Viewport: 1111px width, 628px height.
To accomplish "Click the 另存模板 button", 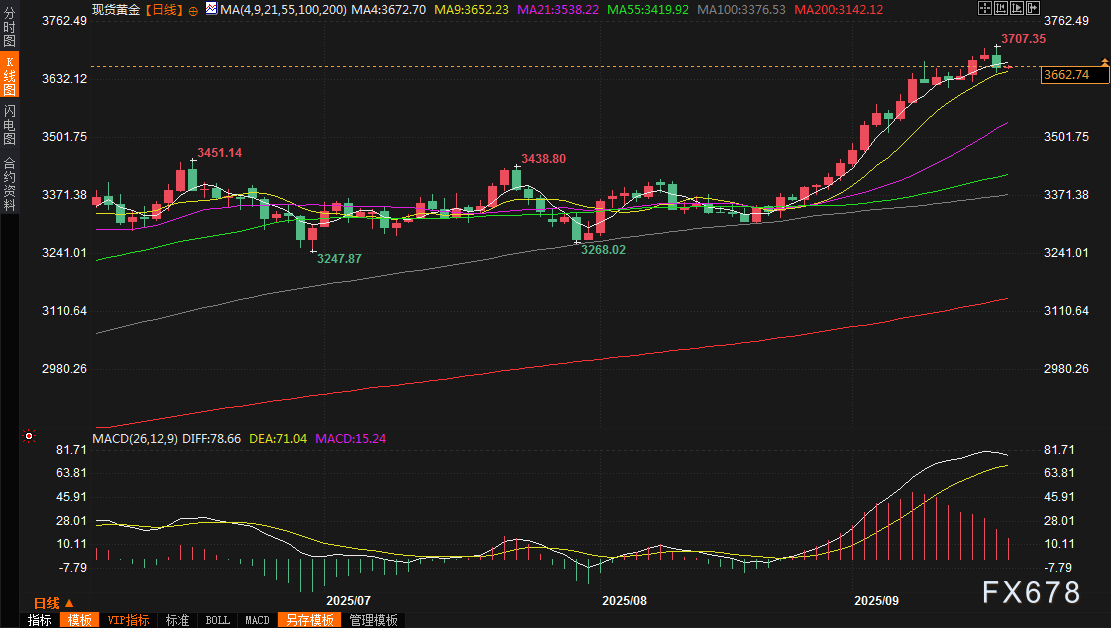I will 309,620.
